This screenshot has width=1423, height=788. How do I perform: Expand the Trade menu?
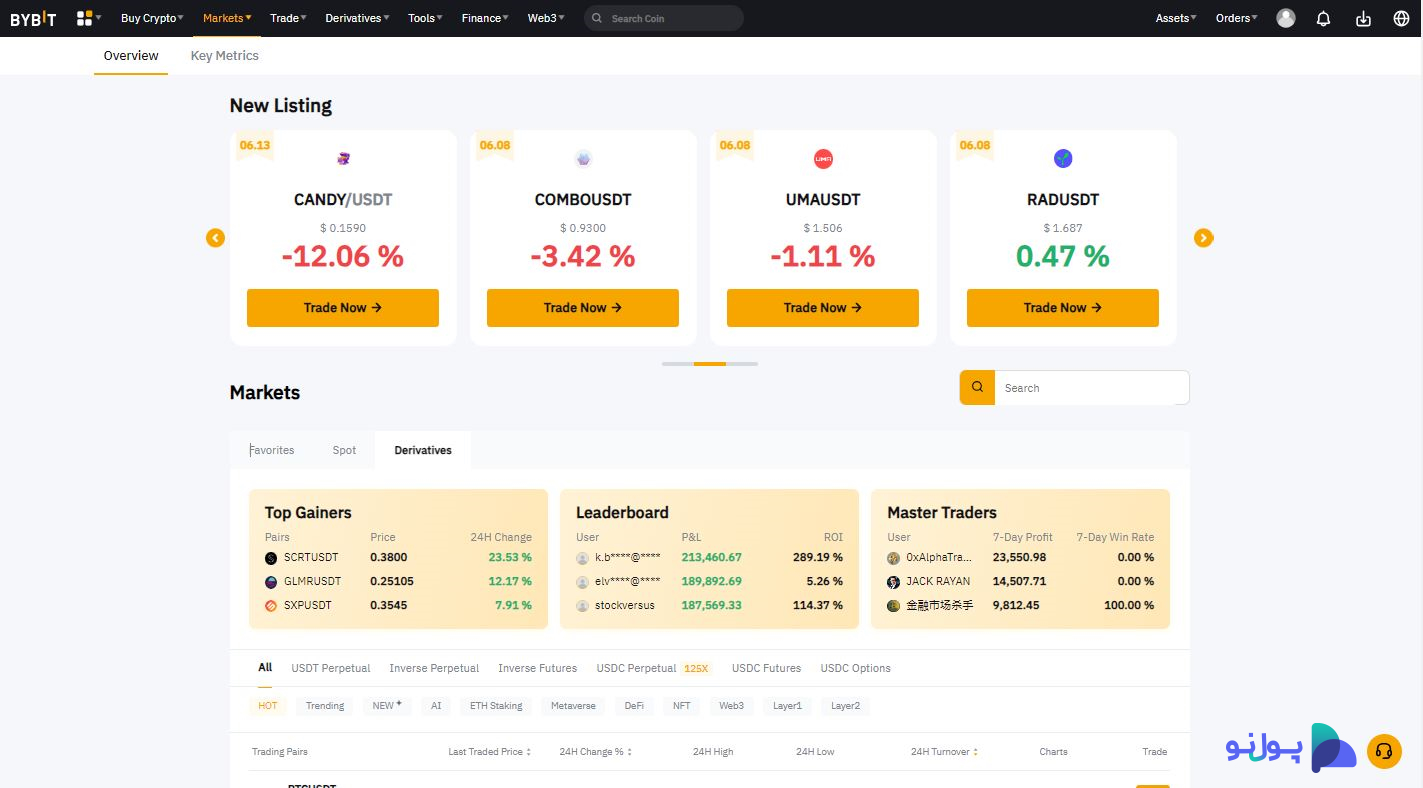[x=288, y=18]
